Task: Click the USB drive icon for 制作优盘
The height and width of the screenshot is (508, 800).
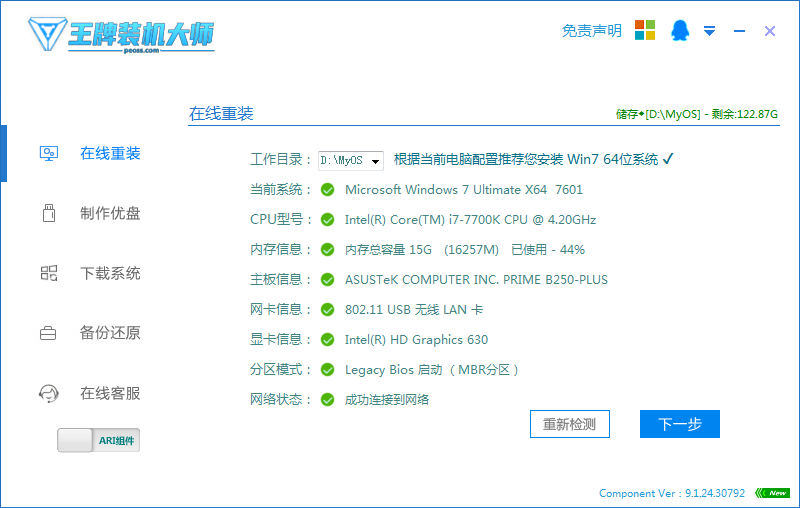Action: coord(49,213)
